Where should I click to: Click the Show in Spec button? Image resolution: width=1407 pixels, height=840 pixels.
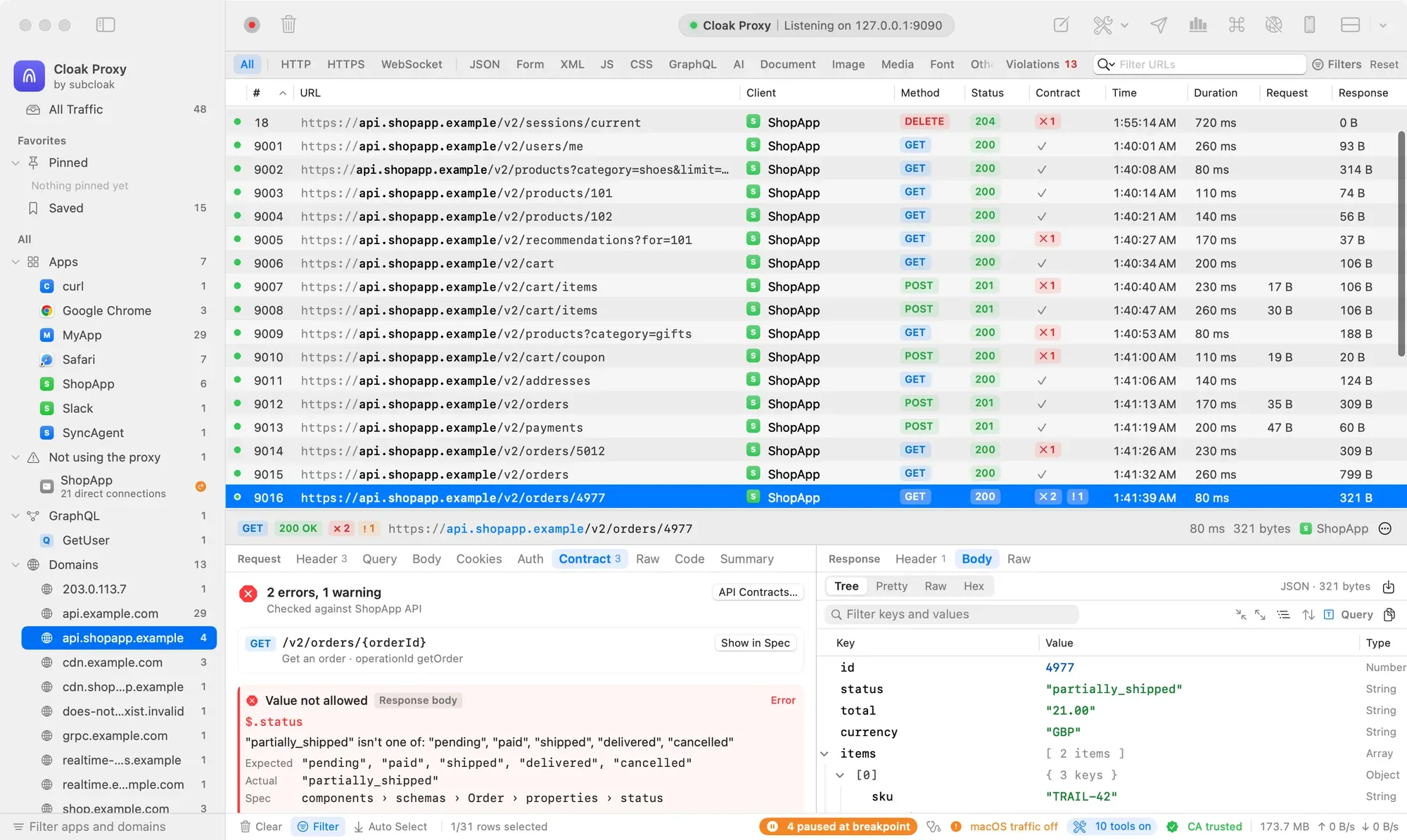[x=755, y=643]
